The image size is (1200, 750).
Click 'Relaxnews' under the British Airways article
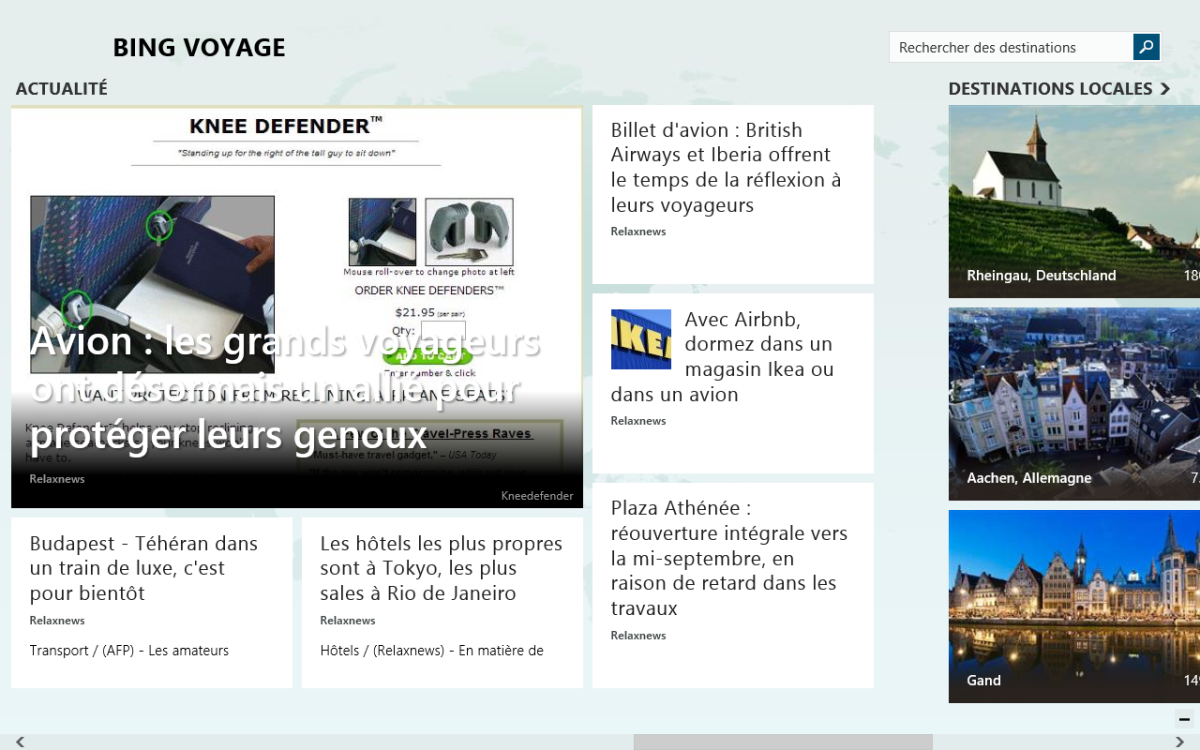click(638, 232)
